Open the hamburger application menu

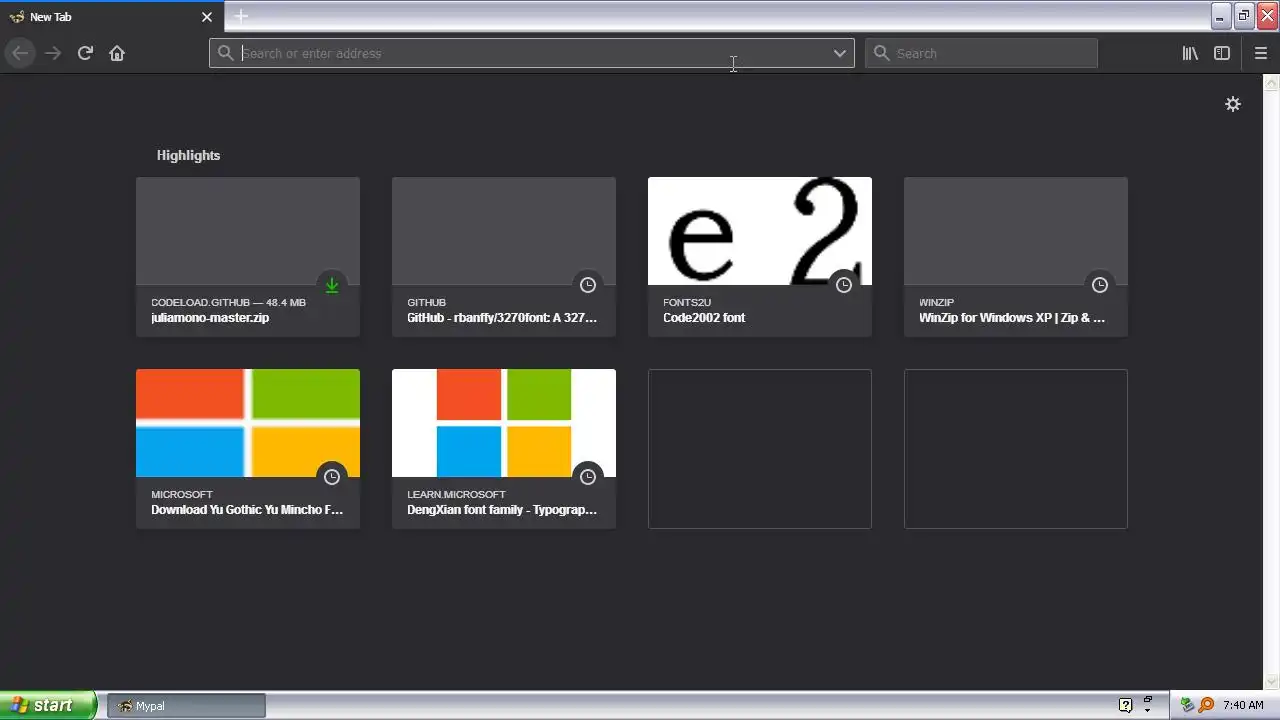click(x=1261, y=53)
